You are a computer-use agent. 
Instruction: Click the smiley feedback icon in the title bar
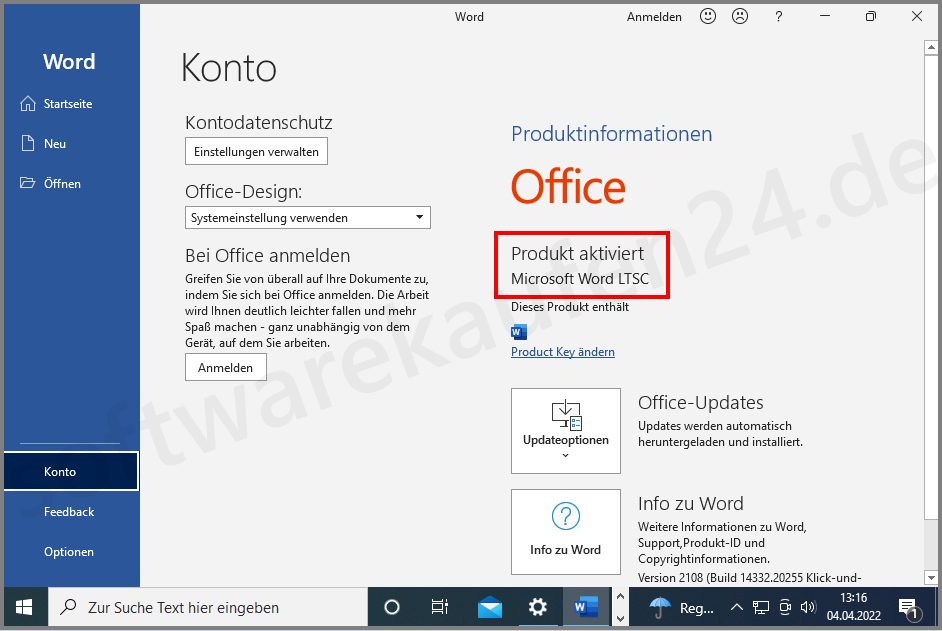708,16
